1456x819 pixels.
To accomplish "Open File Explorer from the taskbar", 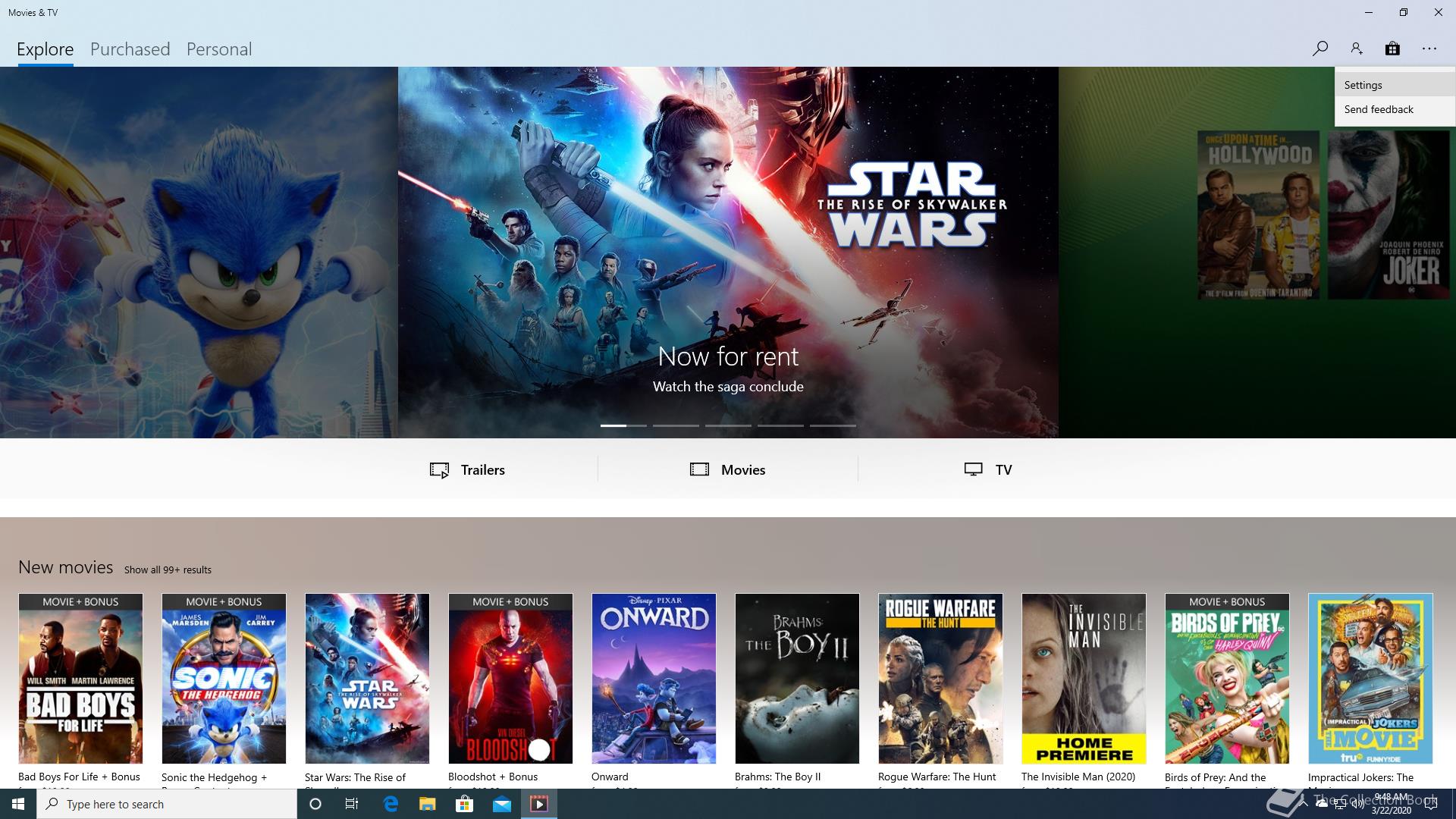I will tap(427, 804).
